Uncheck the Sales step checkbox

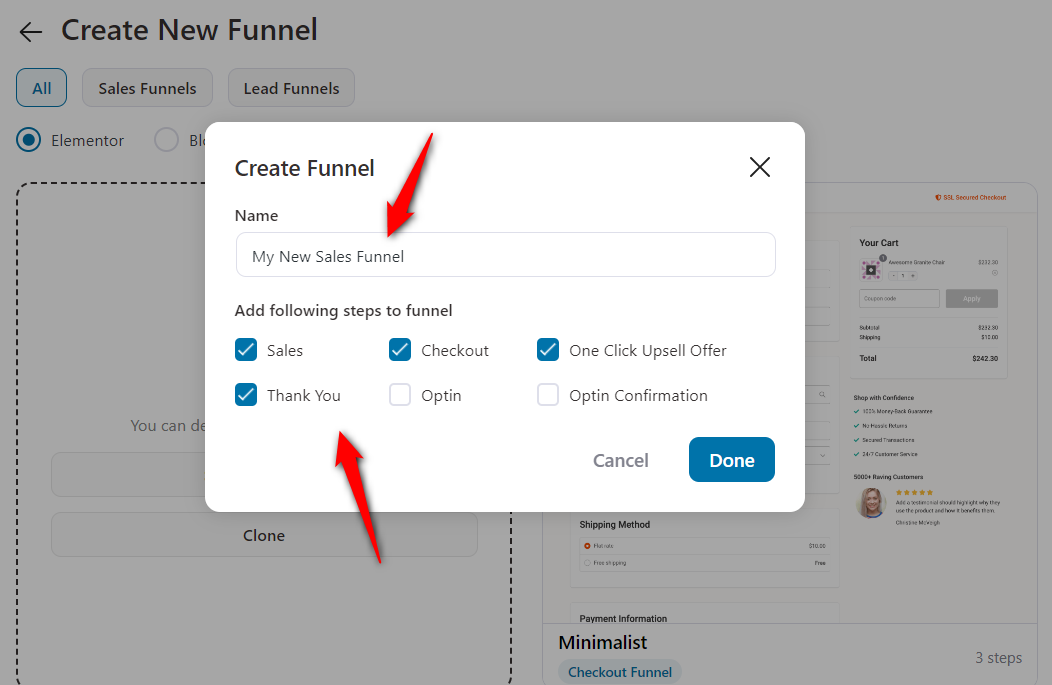click(246, 350)
